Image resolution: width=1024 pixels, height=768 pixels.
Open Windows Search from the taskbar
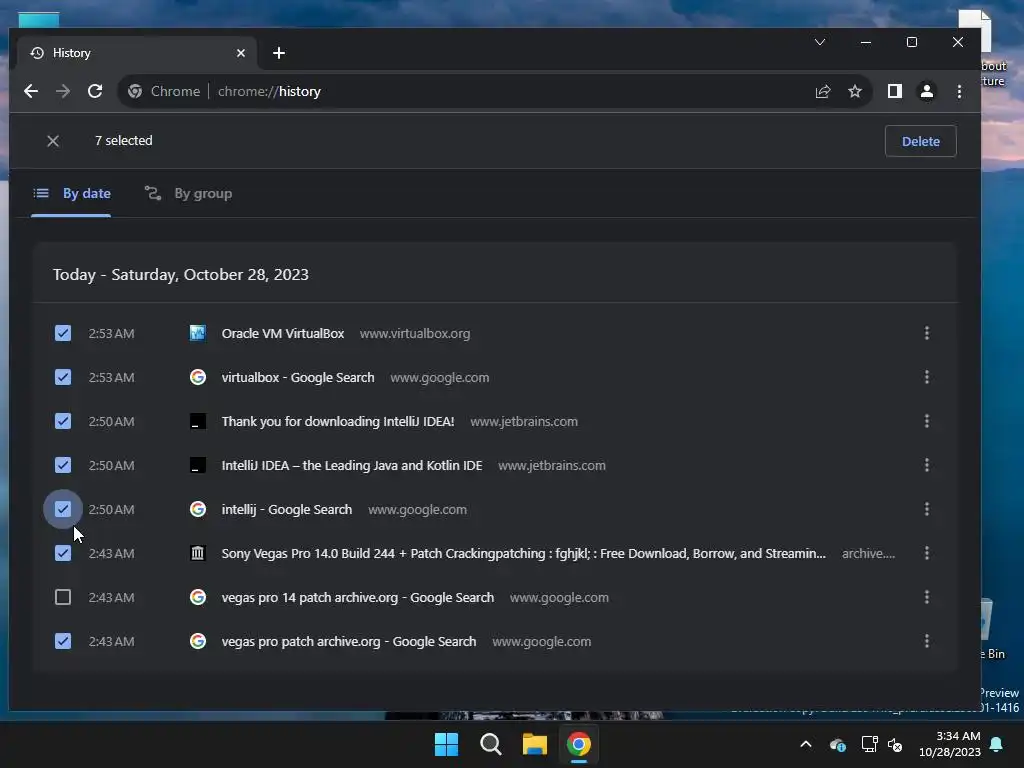pyautogui.click(x=490, y=744)
